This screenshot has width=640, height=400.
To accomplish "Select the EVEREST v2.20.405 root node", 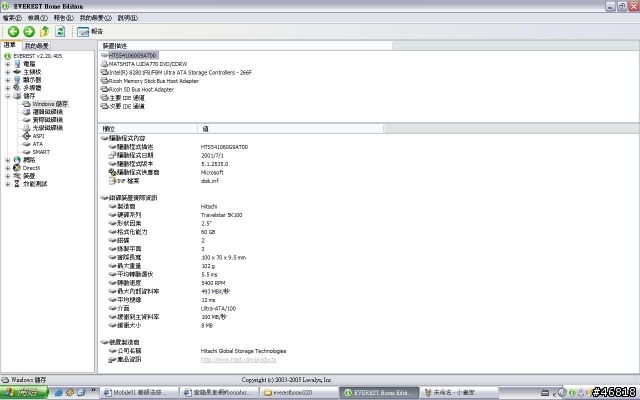I will point(38,56).
